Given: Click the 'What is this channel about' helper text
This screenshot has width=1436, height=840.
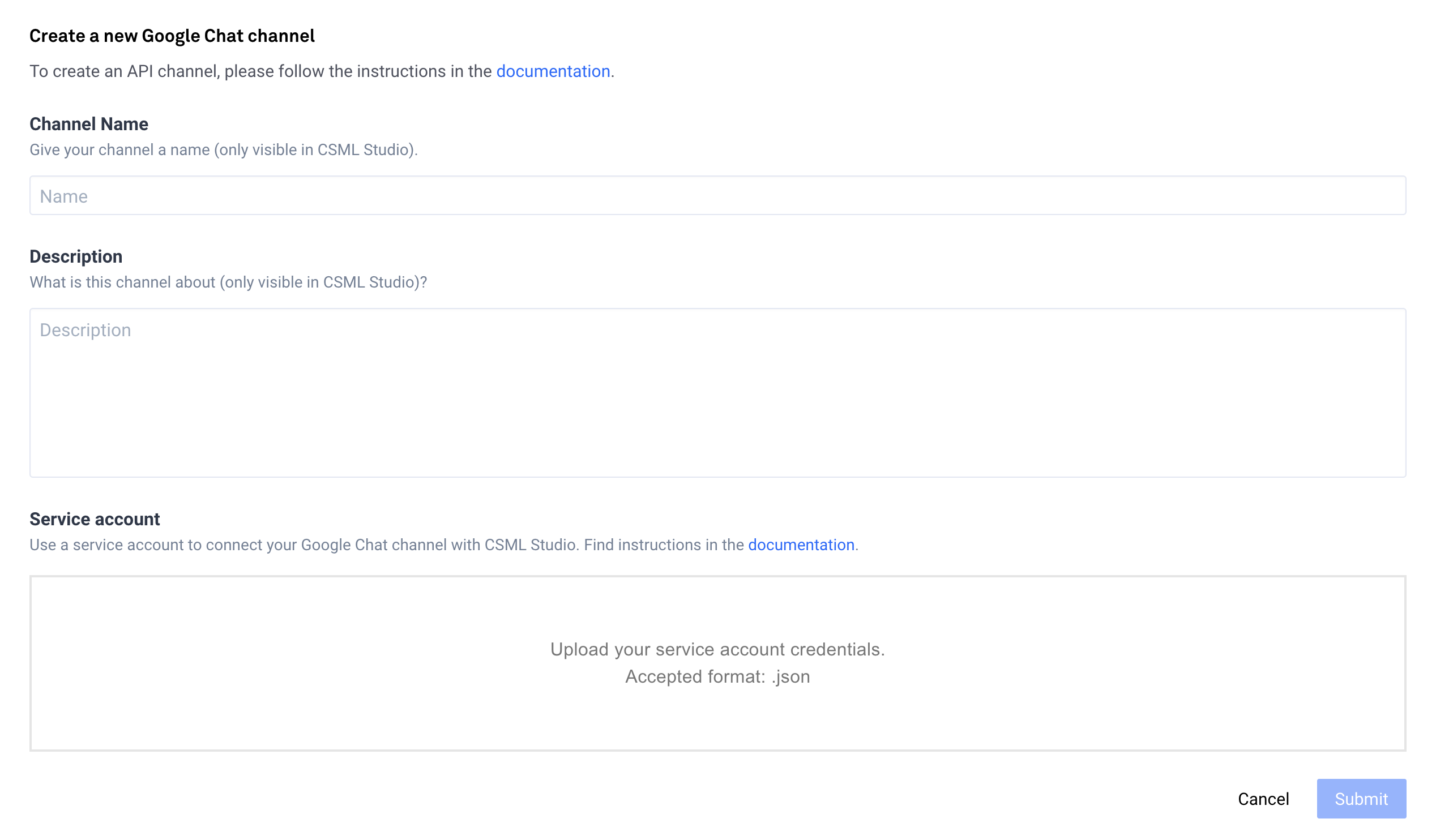Looking at the screenshot, I should click(228, 282).
